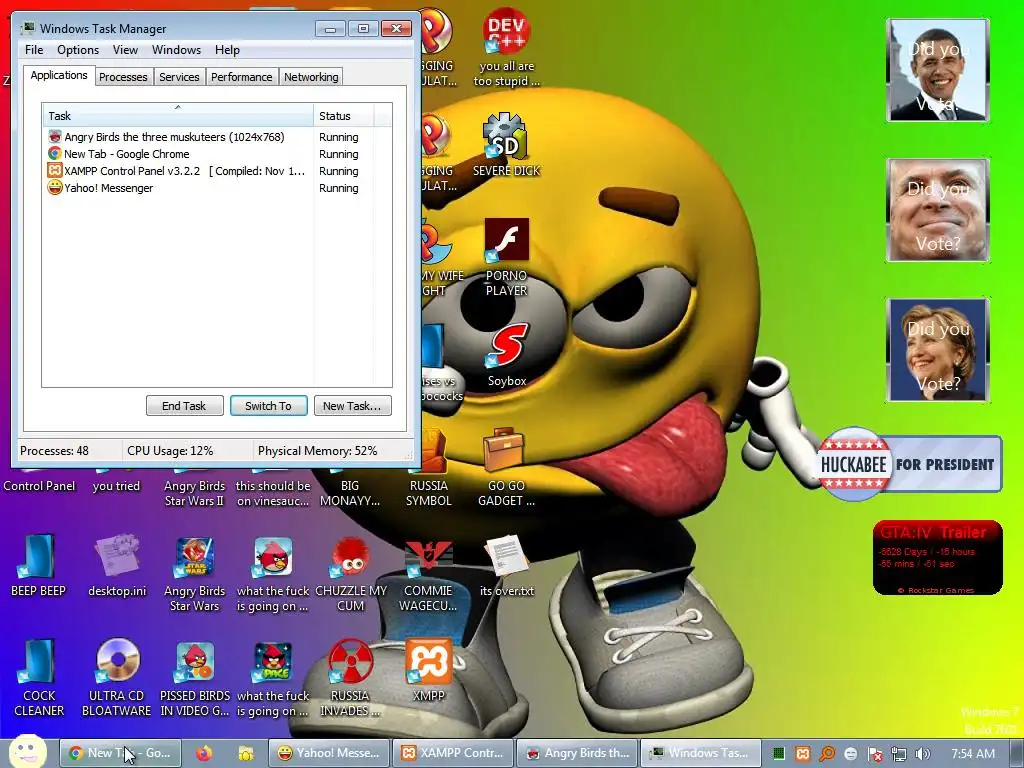Open the COMMIE WAGECU... desktop icon

click(428, 559)
